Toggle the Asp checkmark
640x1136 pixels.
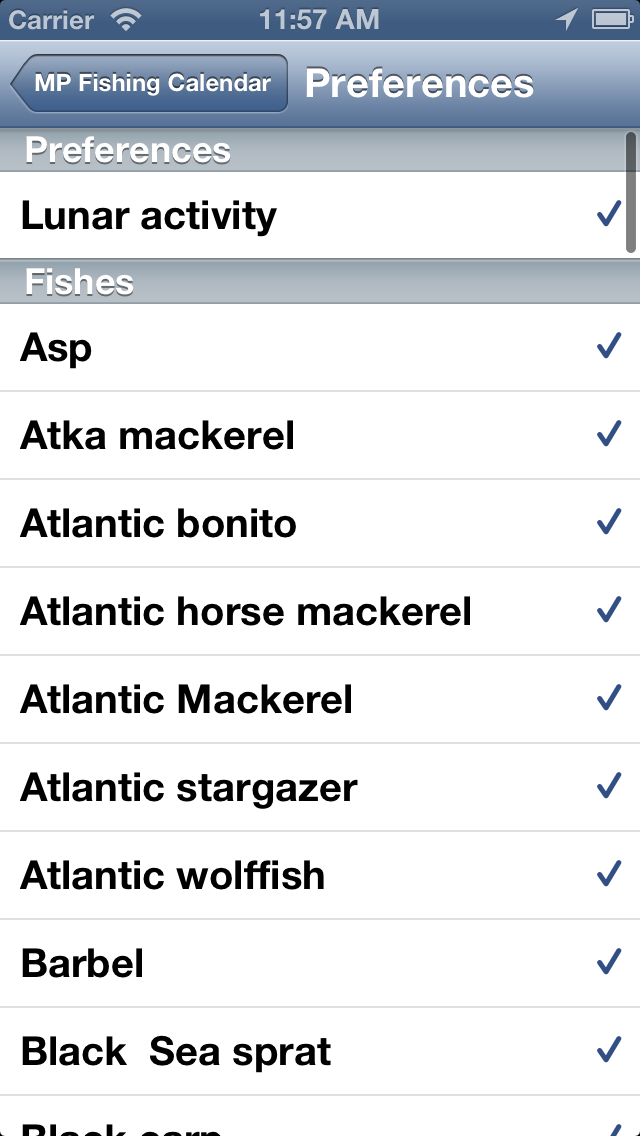click(x=609, y=346)
